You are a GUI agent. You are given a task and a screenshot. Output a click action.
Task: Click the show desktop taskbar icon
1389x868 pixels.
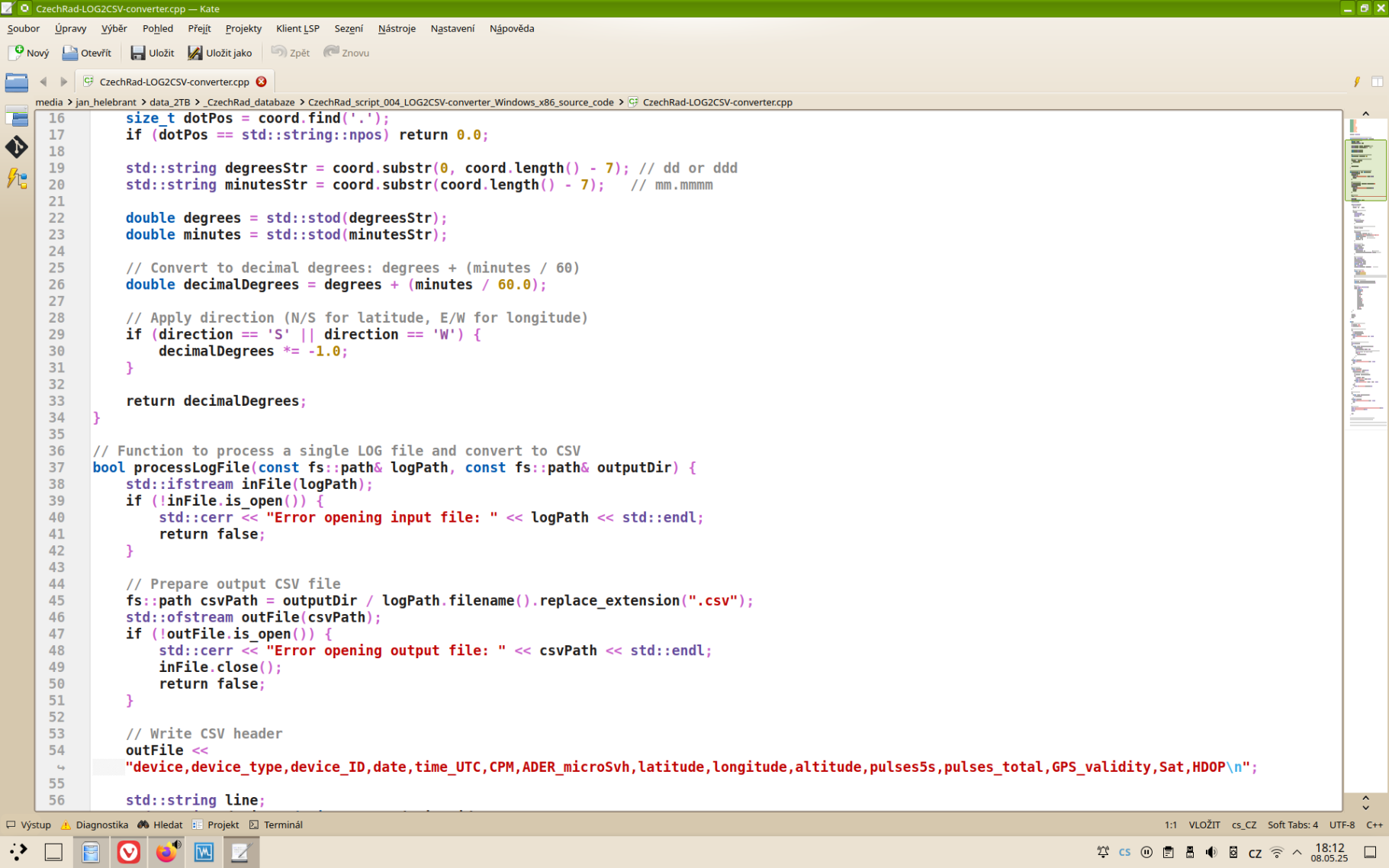click(53, 852)
